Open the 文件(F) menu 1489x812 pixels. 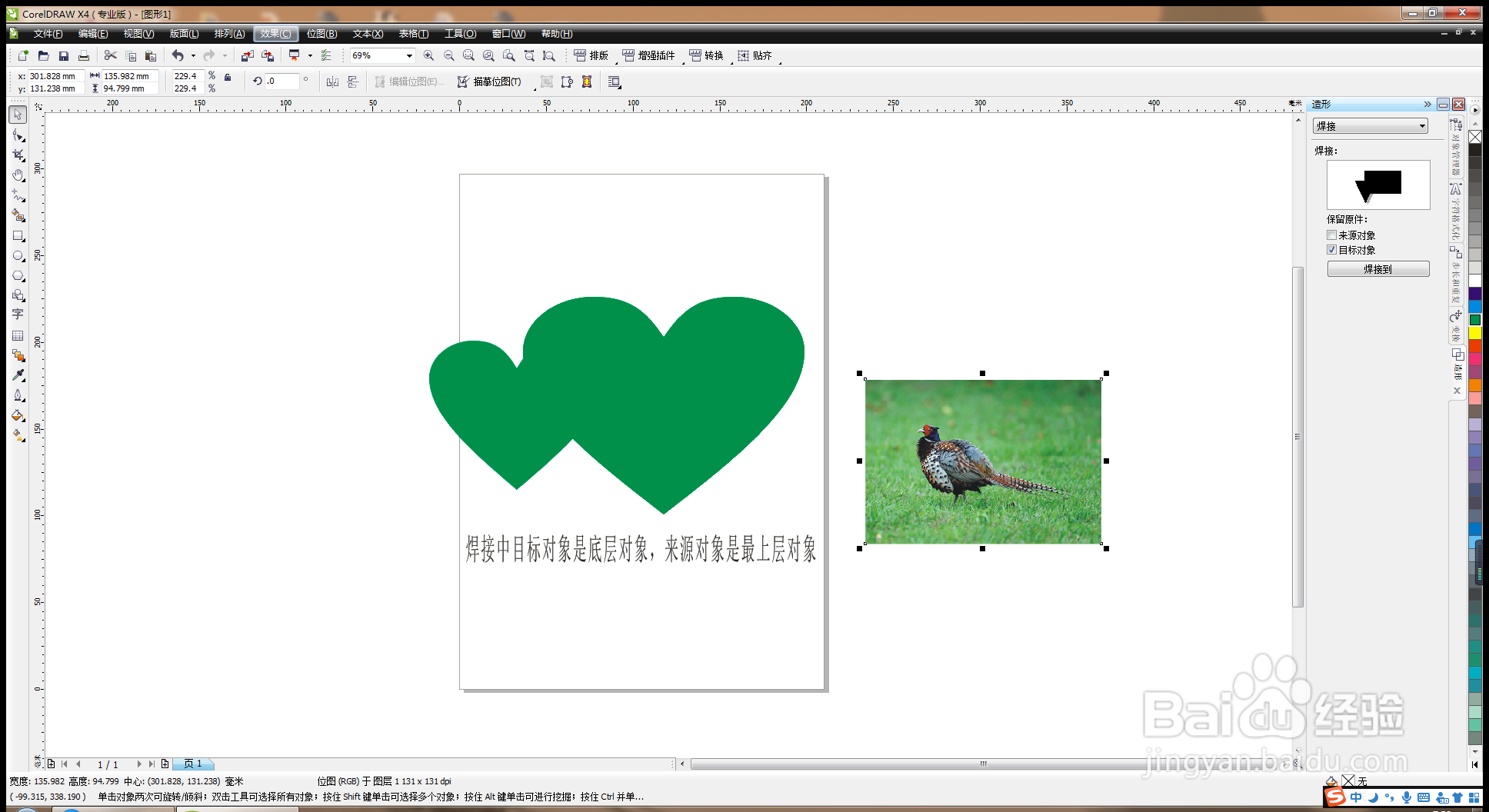click(48, 34)
